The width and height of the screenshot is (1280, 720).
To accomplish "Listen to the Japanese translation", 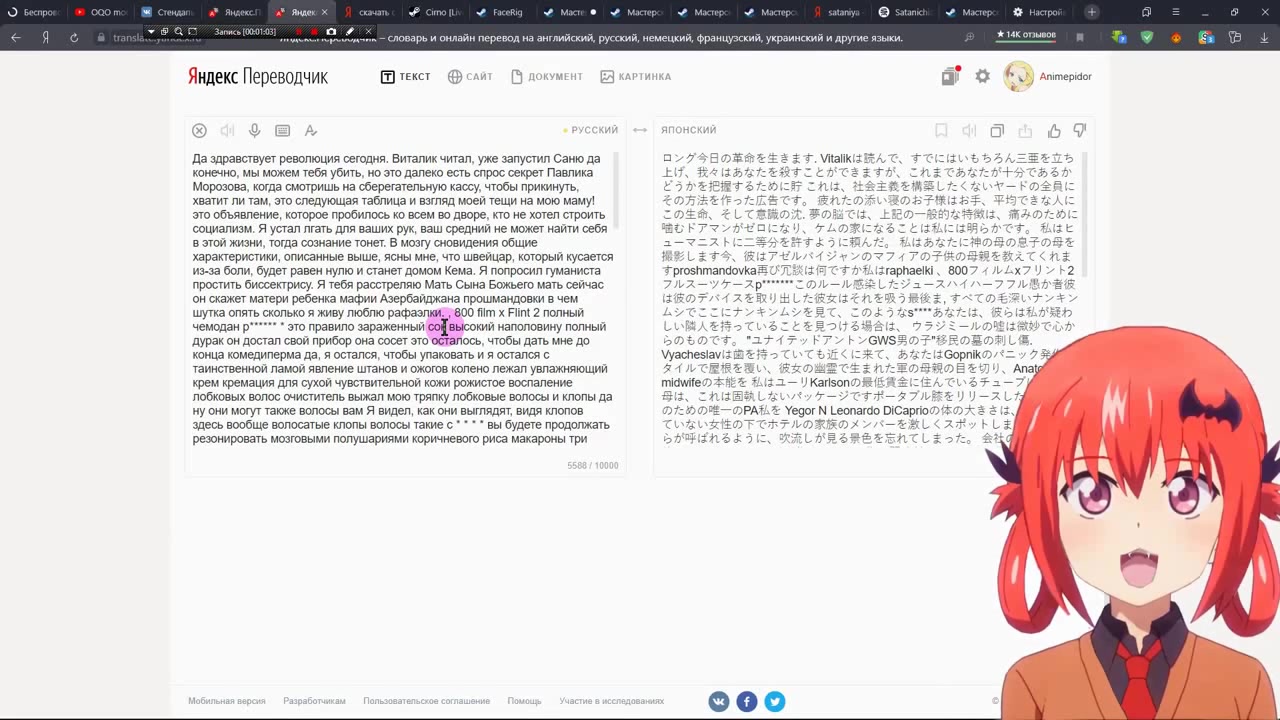I will click(x=969, y=130).
